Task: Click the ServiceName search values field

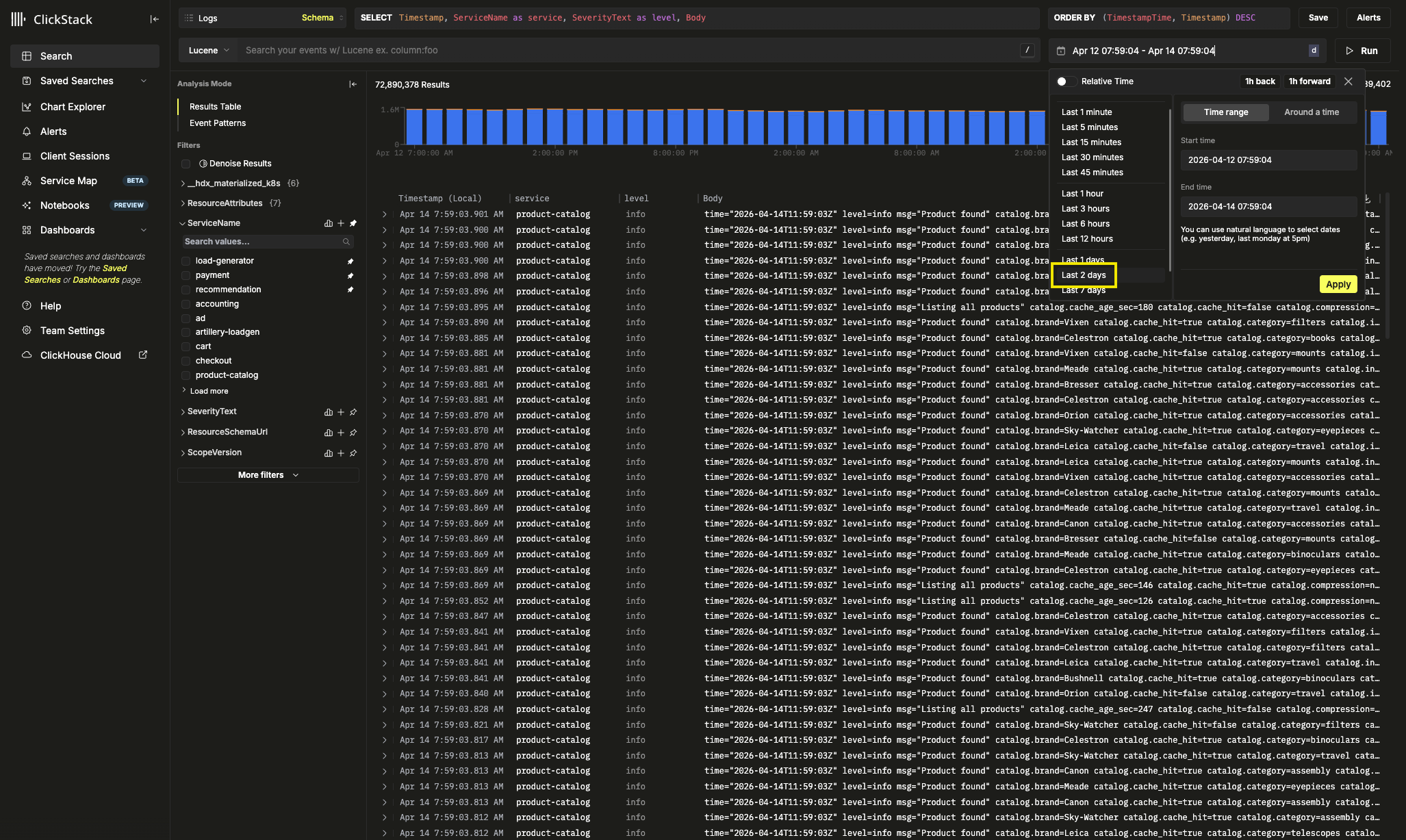Action: tap(264, 242)
